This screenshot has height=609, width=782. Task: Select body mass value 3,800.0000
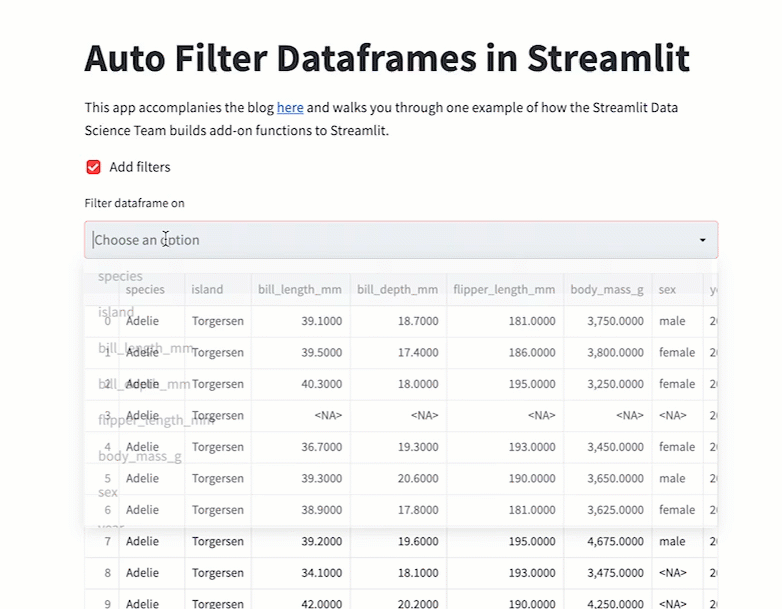coord(607,352)
